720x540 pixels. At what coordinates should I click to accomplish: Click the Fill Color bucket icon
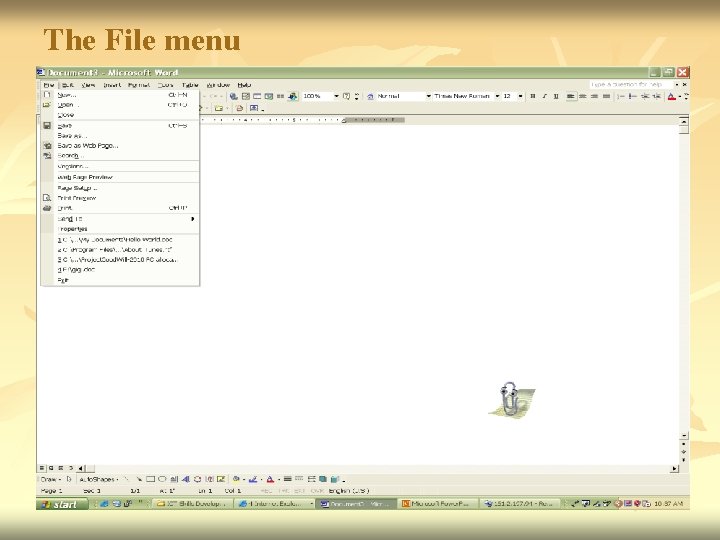236,479
